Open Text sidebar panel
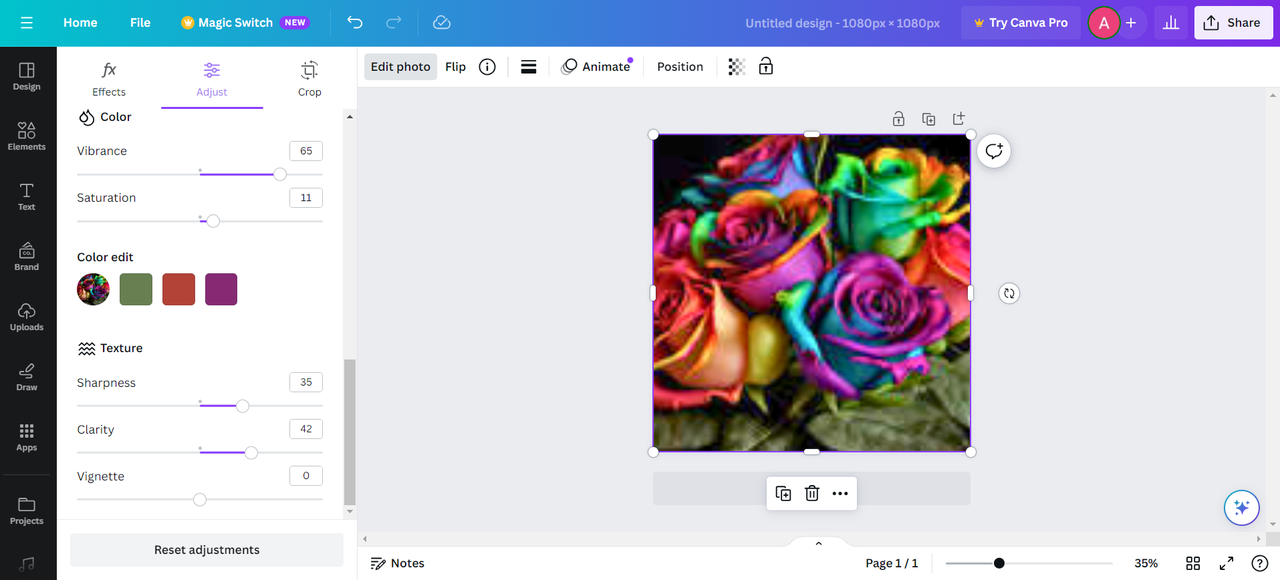The height and width of the screenshot is (580, 1280). [27, 196]
